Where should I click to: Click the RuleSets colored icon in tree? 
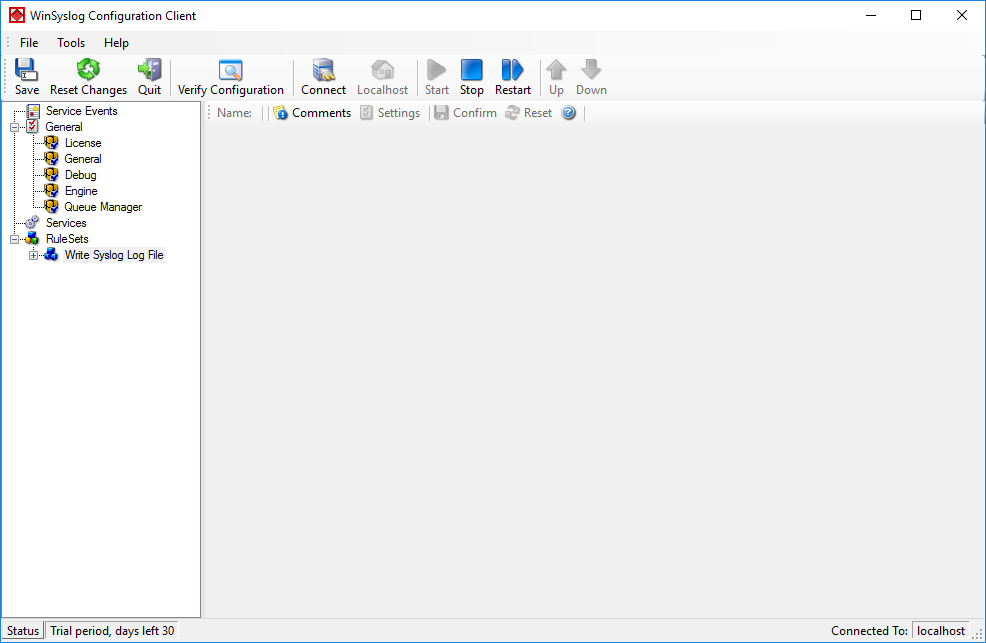(x=32, y=239)
